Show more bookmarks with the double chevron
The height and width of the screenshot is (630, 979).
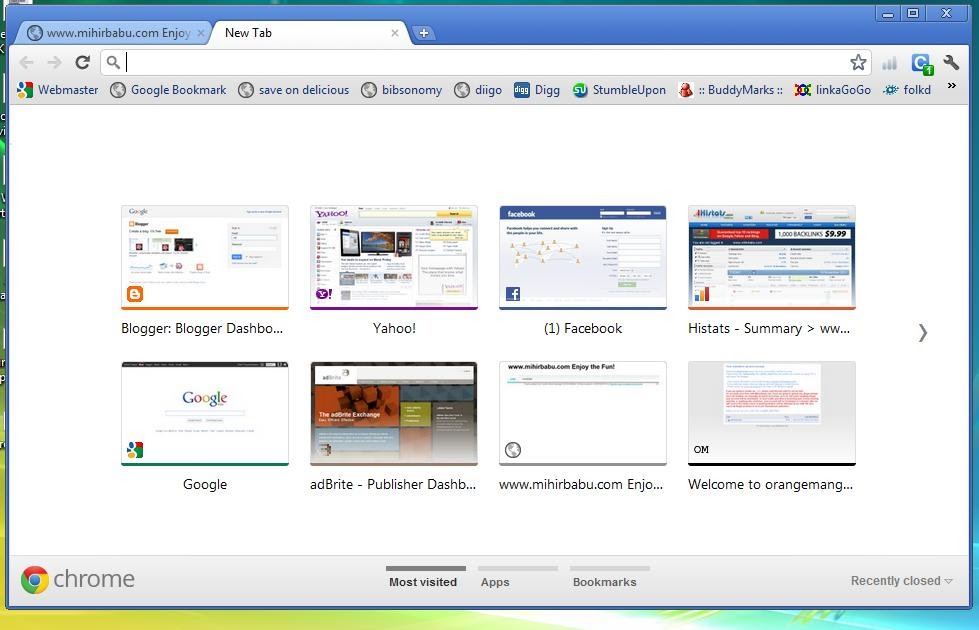952,86
